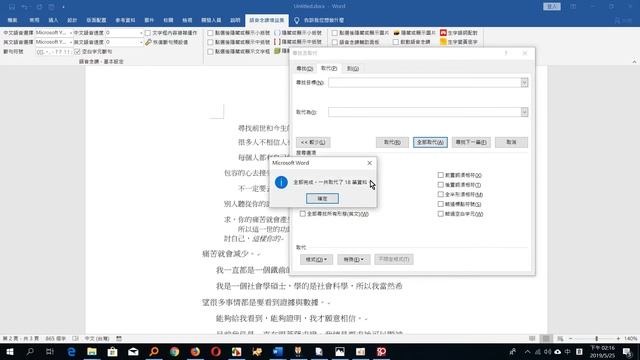This screenshot has height=360, width=640.
Task: Open the 插入 Insert ribbon tab
Action: (x=53, y=20)
